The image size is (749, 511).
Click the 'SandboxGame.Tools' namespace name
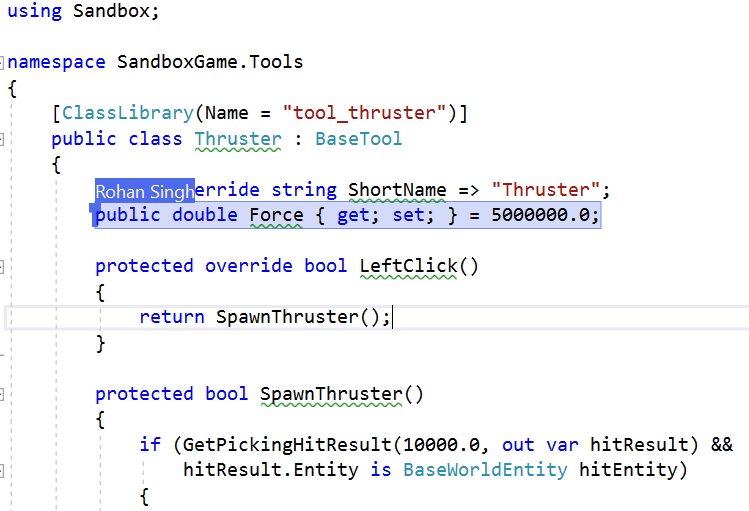tap(210, 62)
